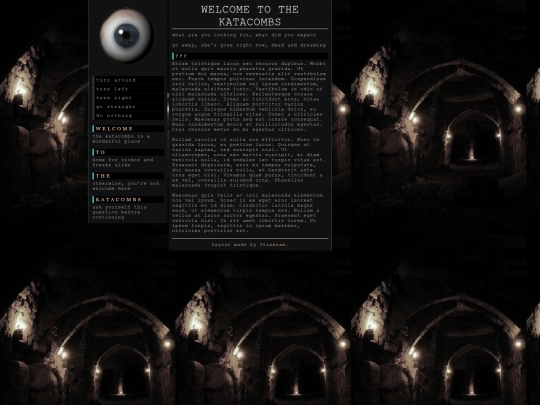
Task: Click the text 'ask yourself this question before continuing'
Action: coord(119,212)
